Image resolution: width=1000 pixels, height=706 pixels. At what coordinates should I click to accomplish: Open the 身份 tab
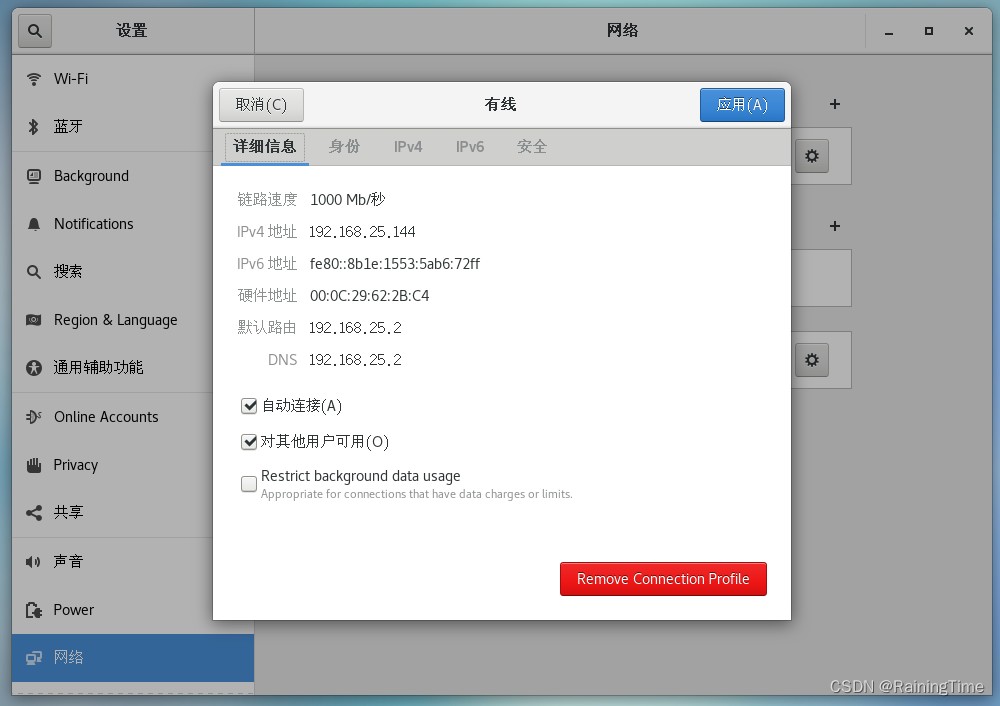[344, 147]
